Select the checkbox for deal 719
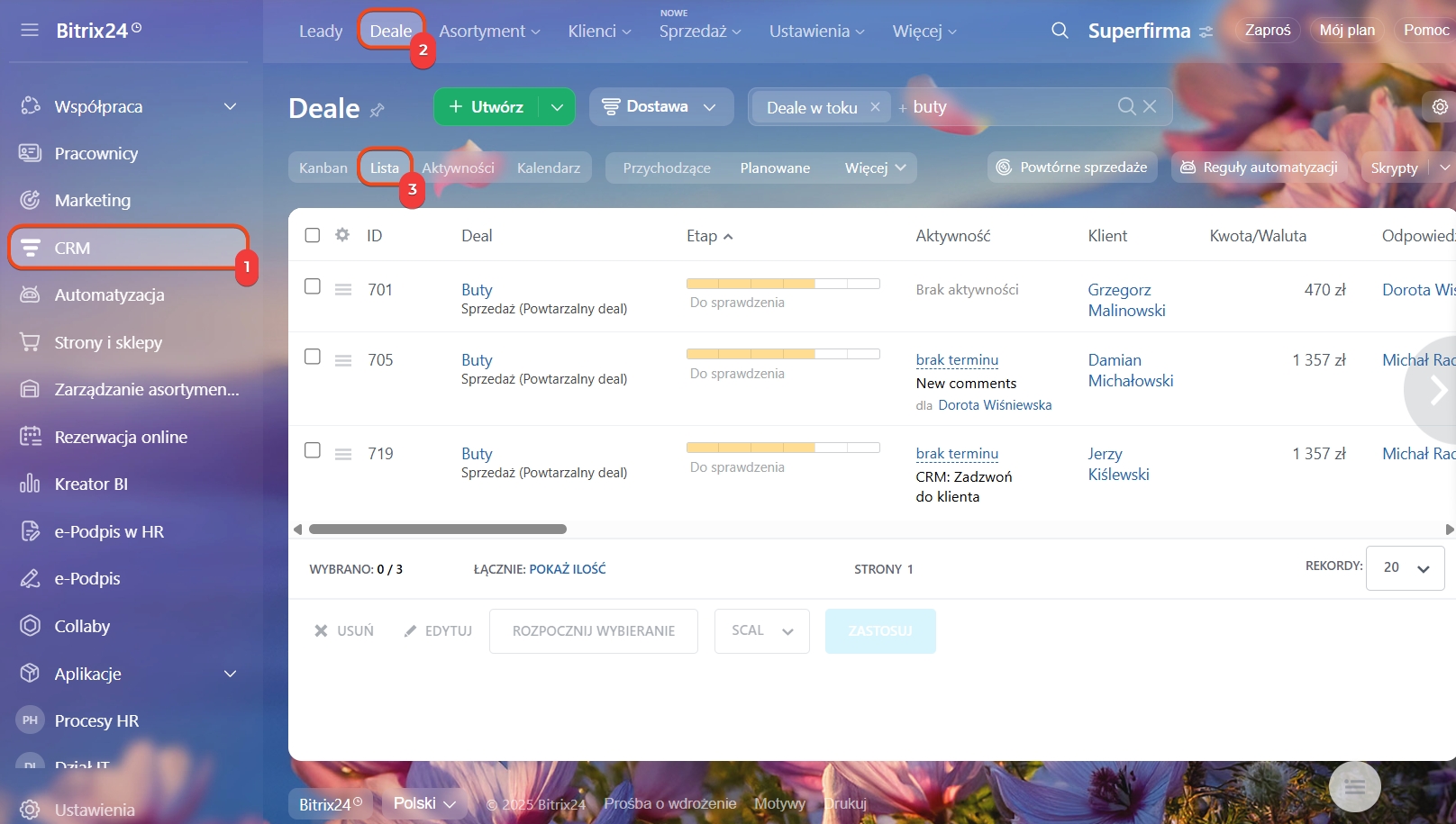This screenshot has height=824, width=1456. point(313,450)
